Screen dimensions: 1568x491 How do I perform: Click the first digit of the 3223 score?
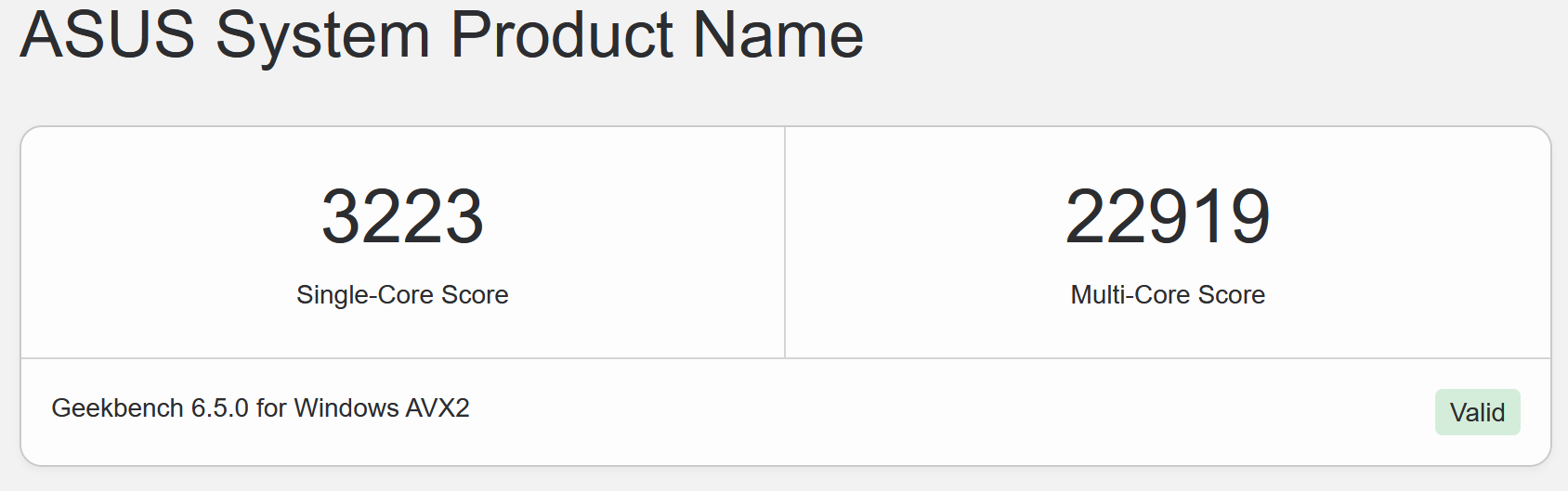tap(341, 217)
